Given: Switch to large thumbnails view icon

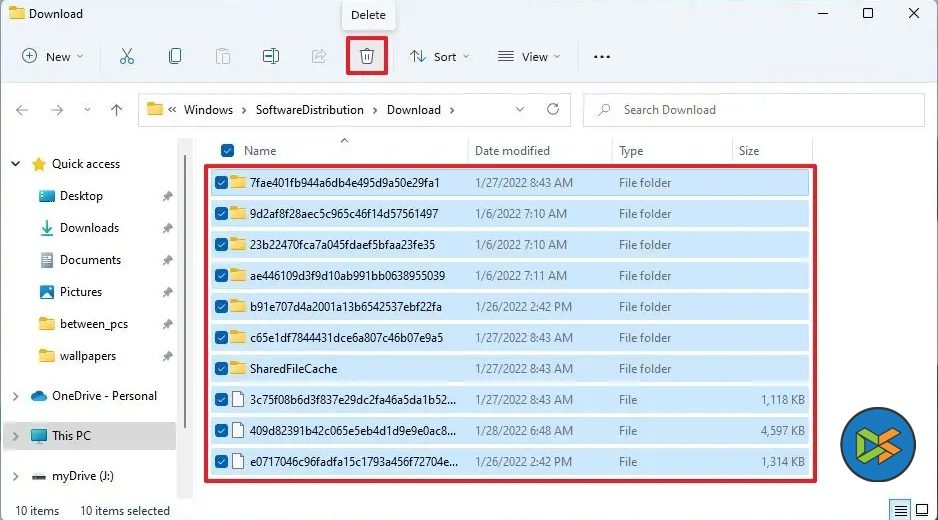Looking at the screenshot, I should coord(923,510).
